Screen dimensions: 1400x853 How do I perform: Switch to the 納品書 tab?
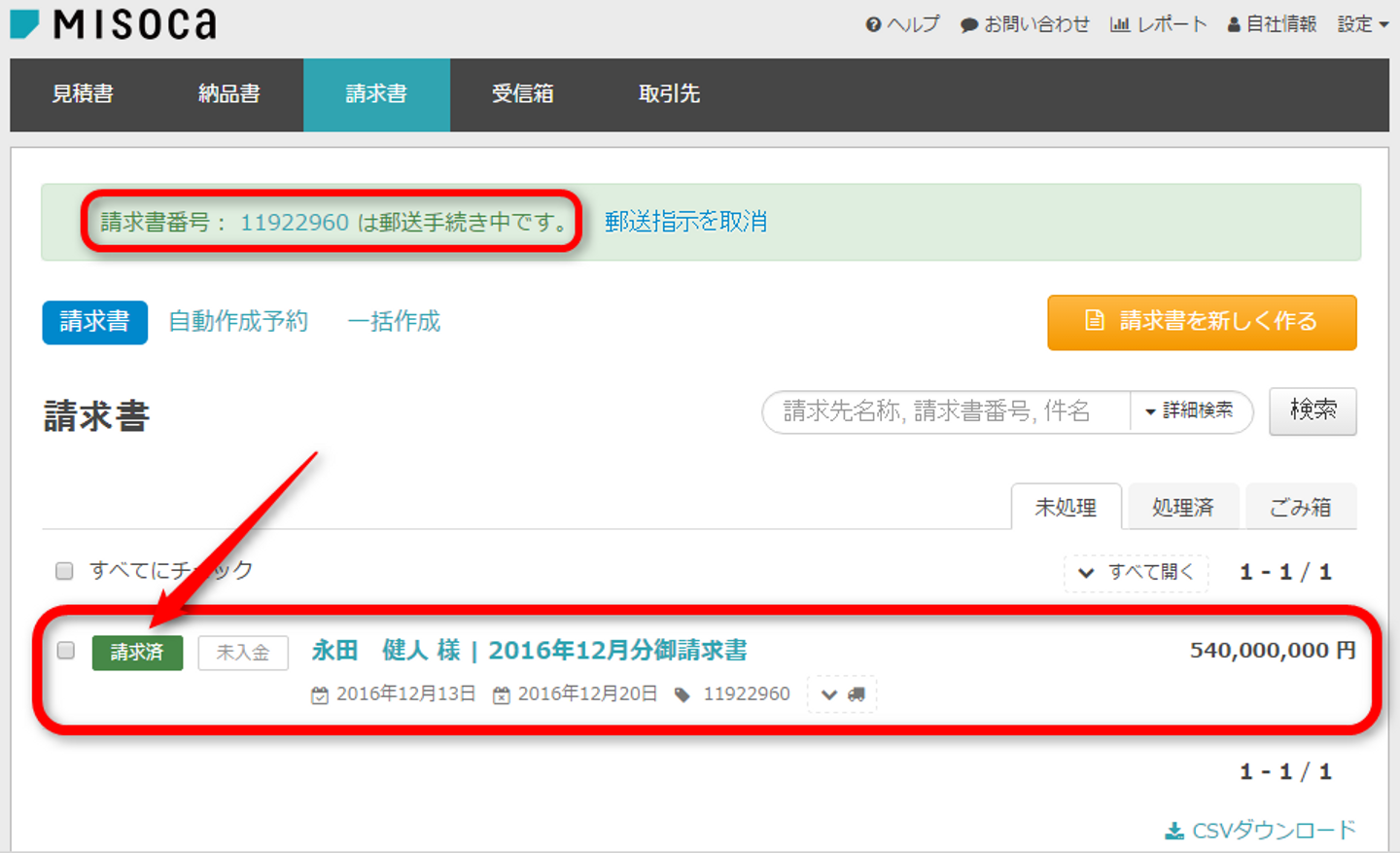pos(229,94)
